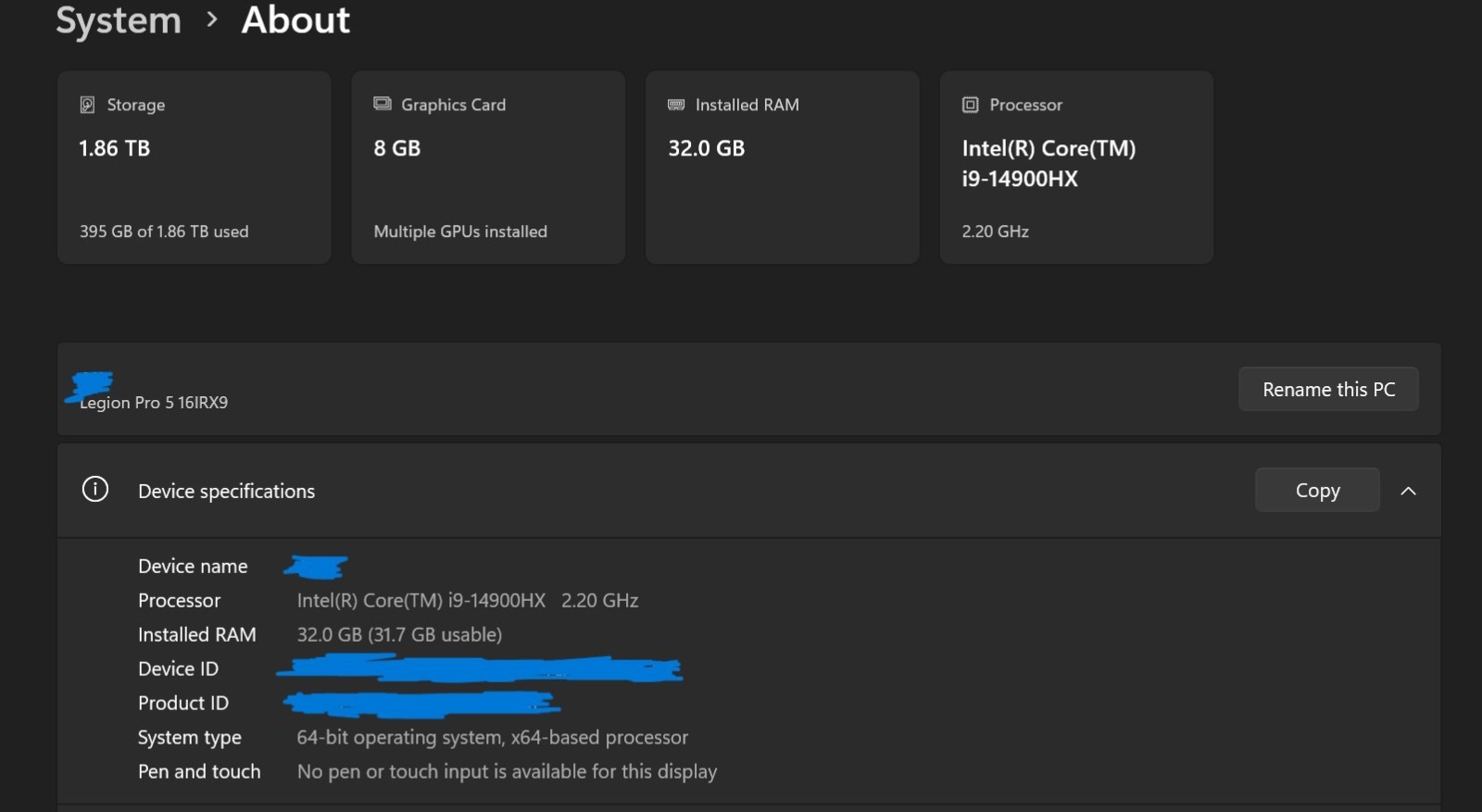This screenshot has height=812, width=1482.
Task: Click the Storage drive icon
Action: pos(87,105)
